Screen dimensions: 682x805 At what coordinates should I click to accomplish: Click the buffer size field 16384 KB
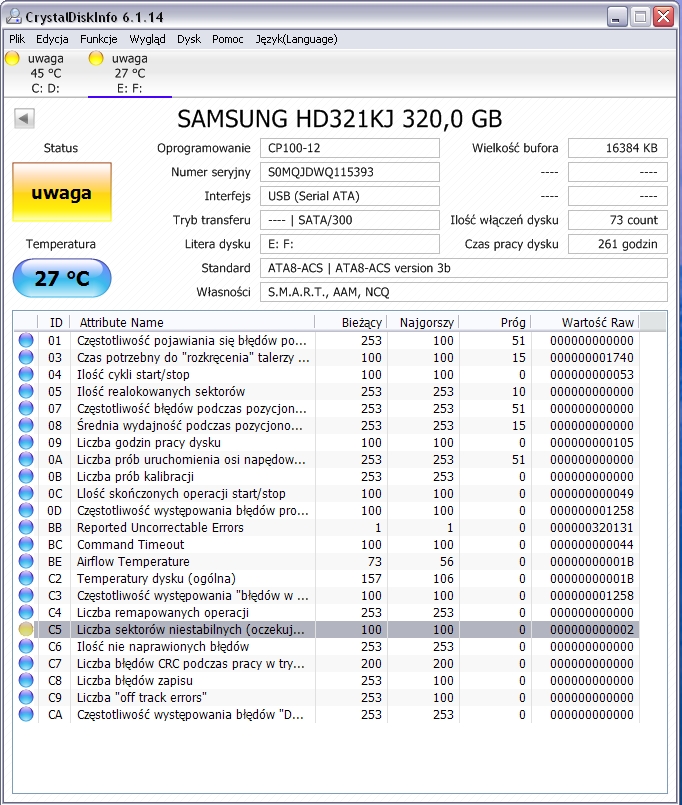[618, 148]
